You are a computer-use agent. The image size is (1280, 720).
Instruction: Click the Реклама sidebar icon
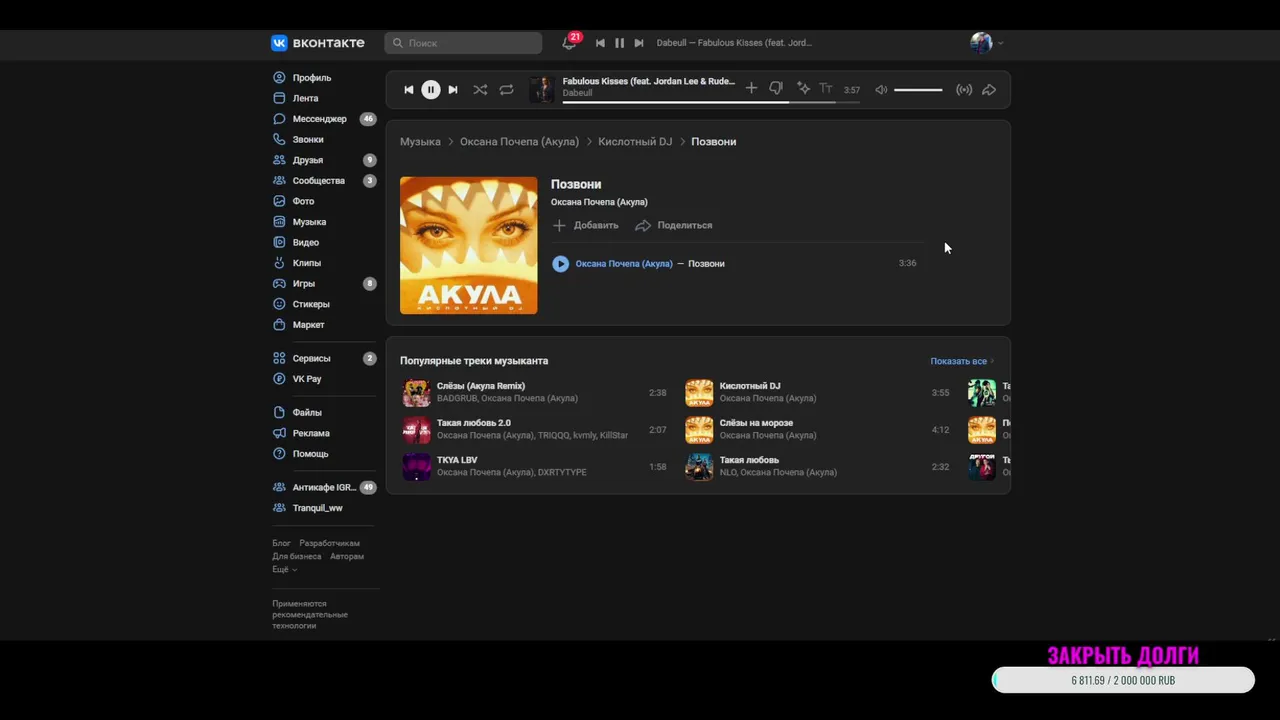tap(280, 433)
